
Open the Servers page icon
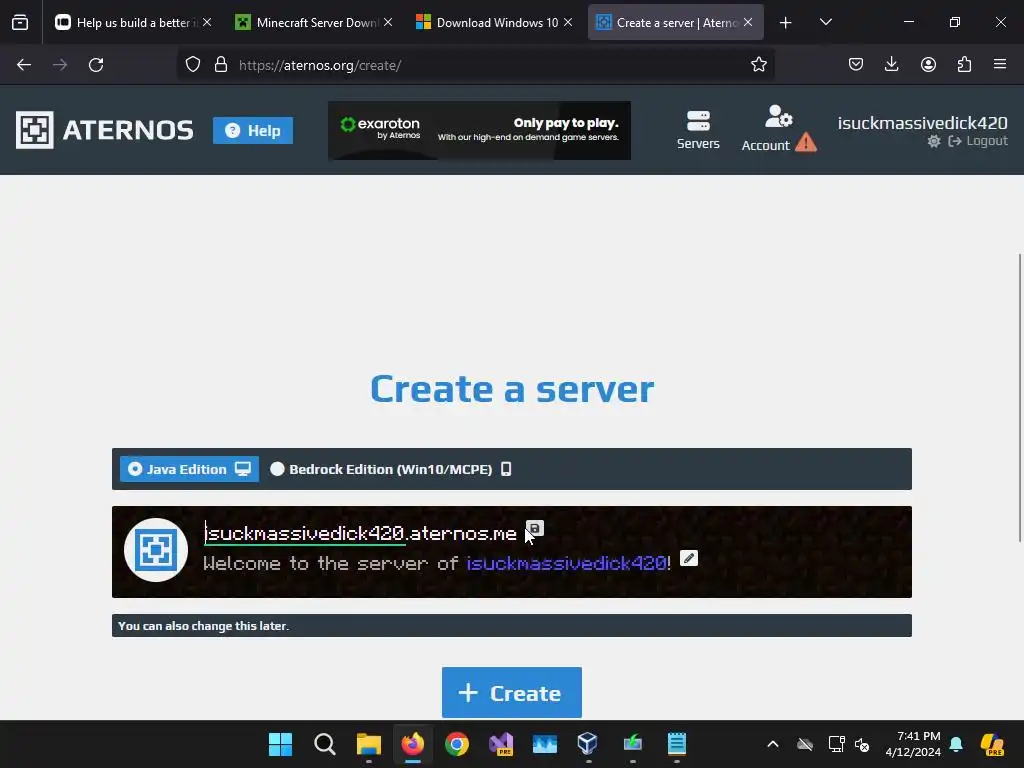tap(698, 130)
